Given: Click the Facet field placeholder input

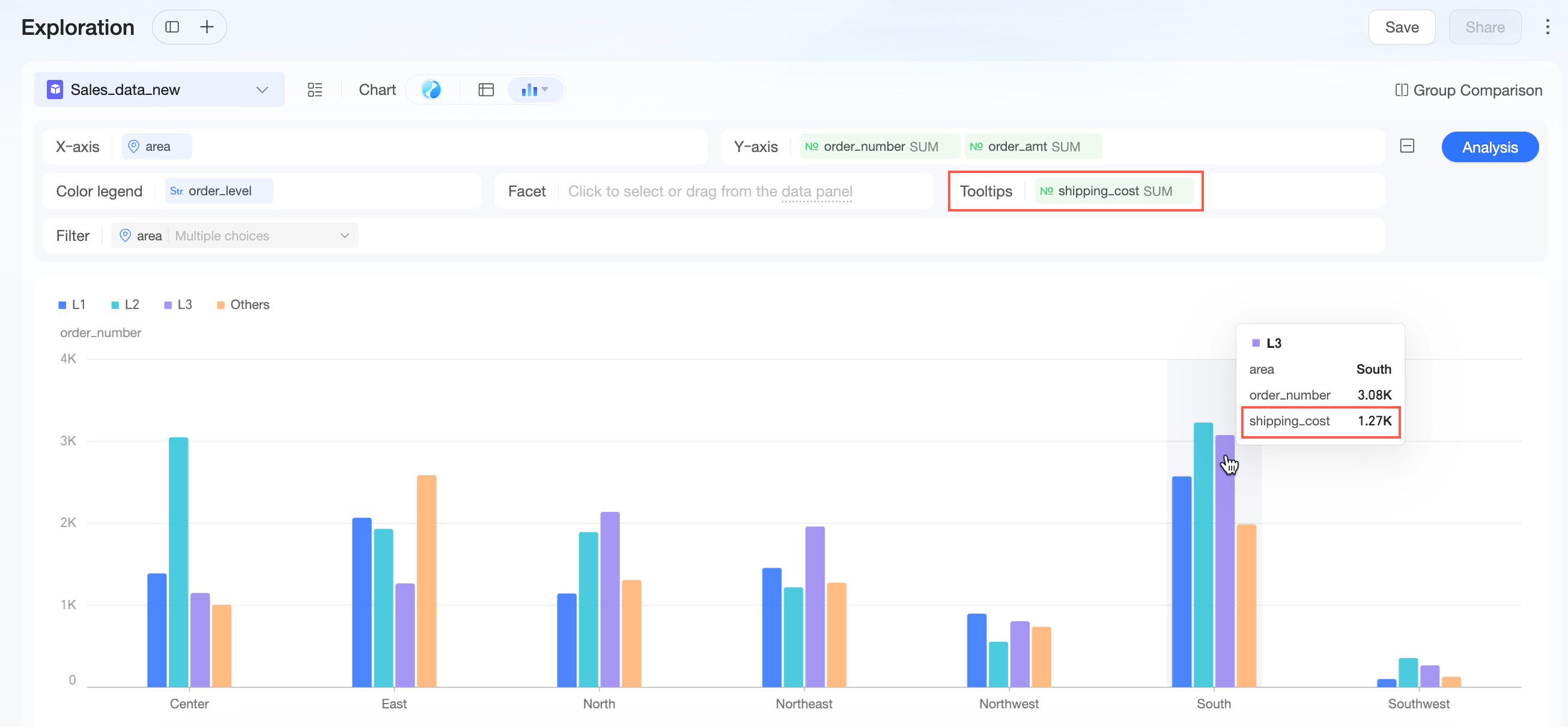Looking at the screenshot, I should coord(710,191).
